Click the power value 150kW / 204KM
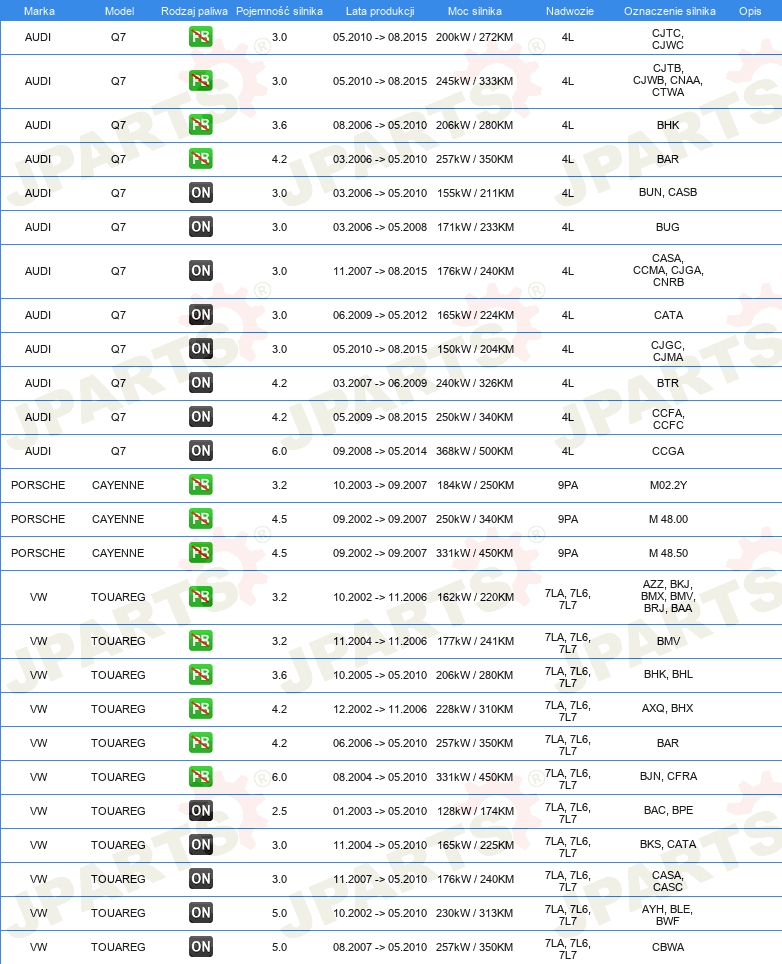 click(x=475, y=349)
